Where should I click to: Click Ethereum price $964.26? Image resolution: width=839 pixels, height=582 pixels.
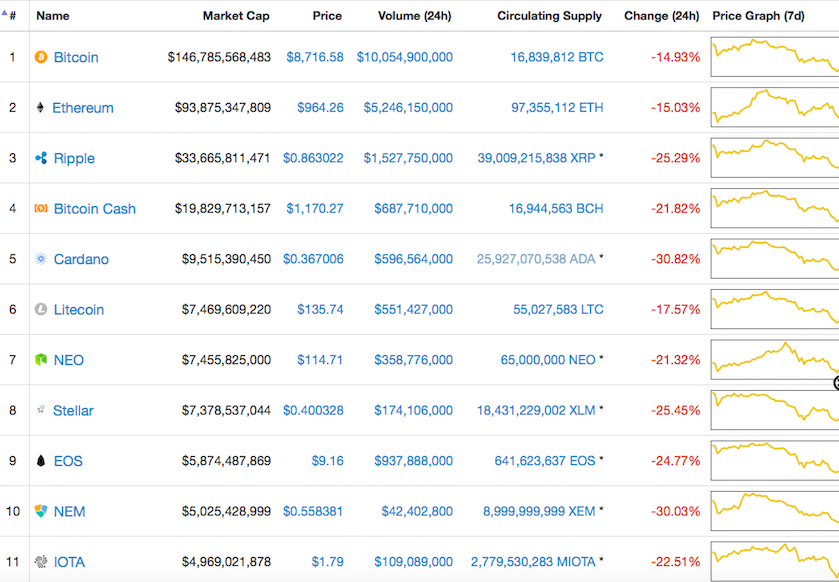click(321, 108)
